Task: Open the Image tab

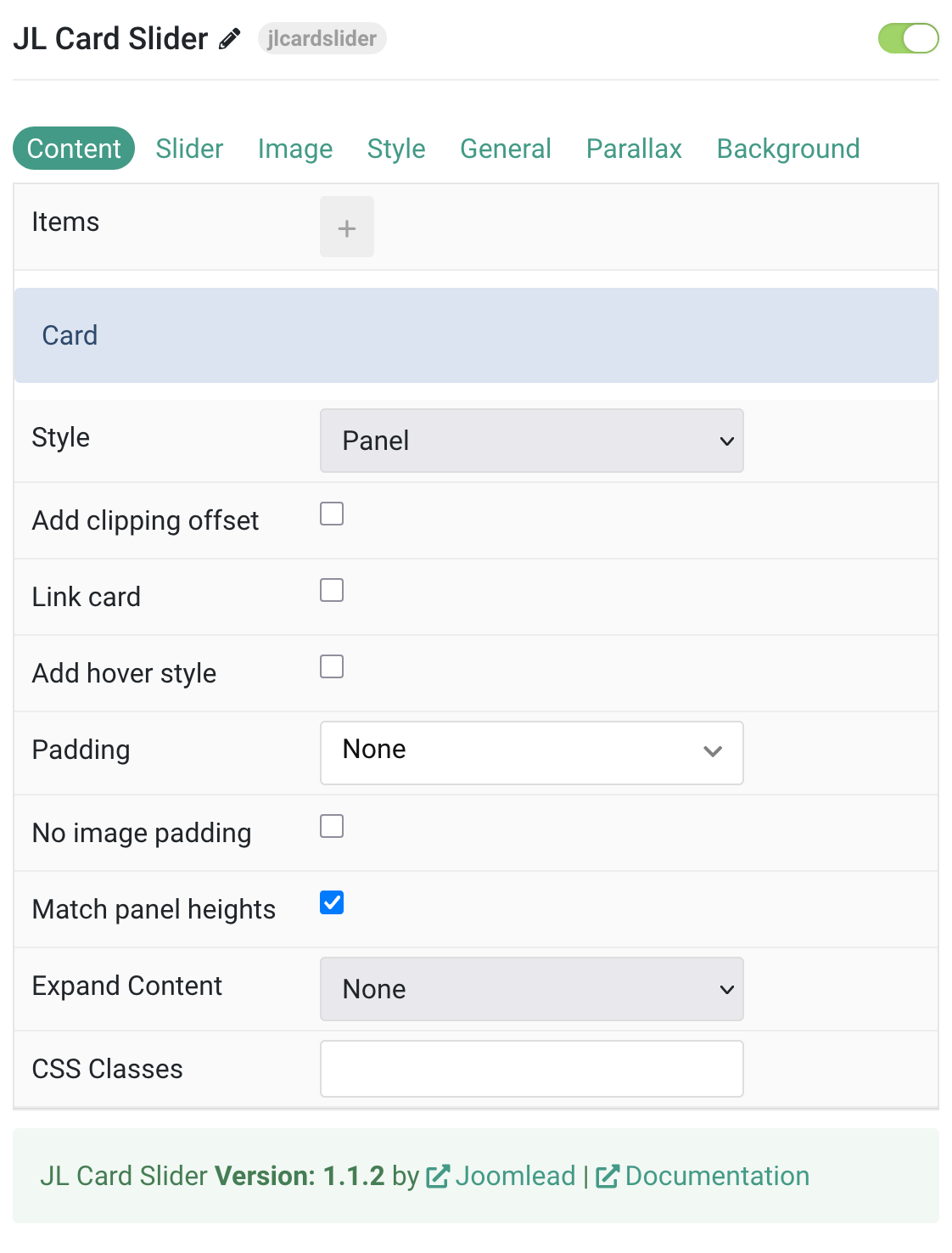Action: coord(295,149)
